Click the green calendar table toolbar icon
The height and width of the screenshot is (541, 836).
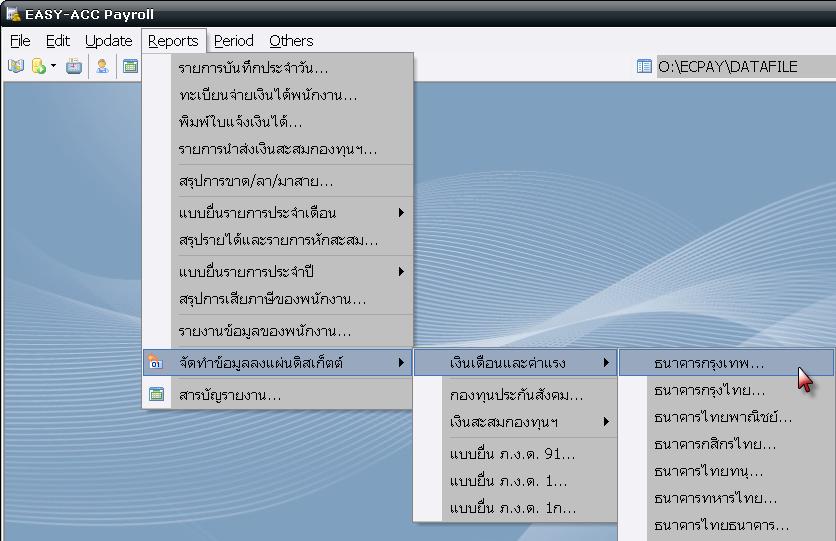click(130, 67)
